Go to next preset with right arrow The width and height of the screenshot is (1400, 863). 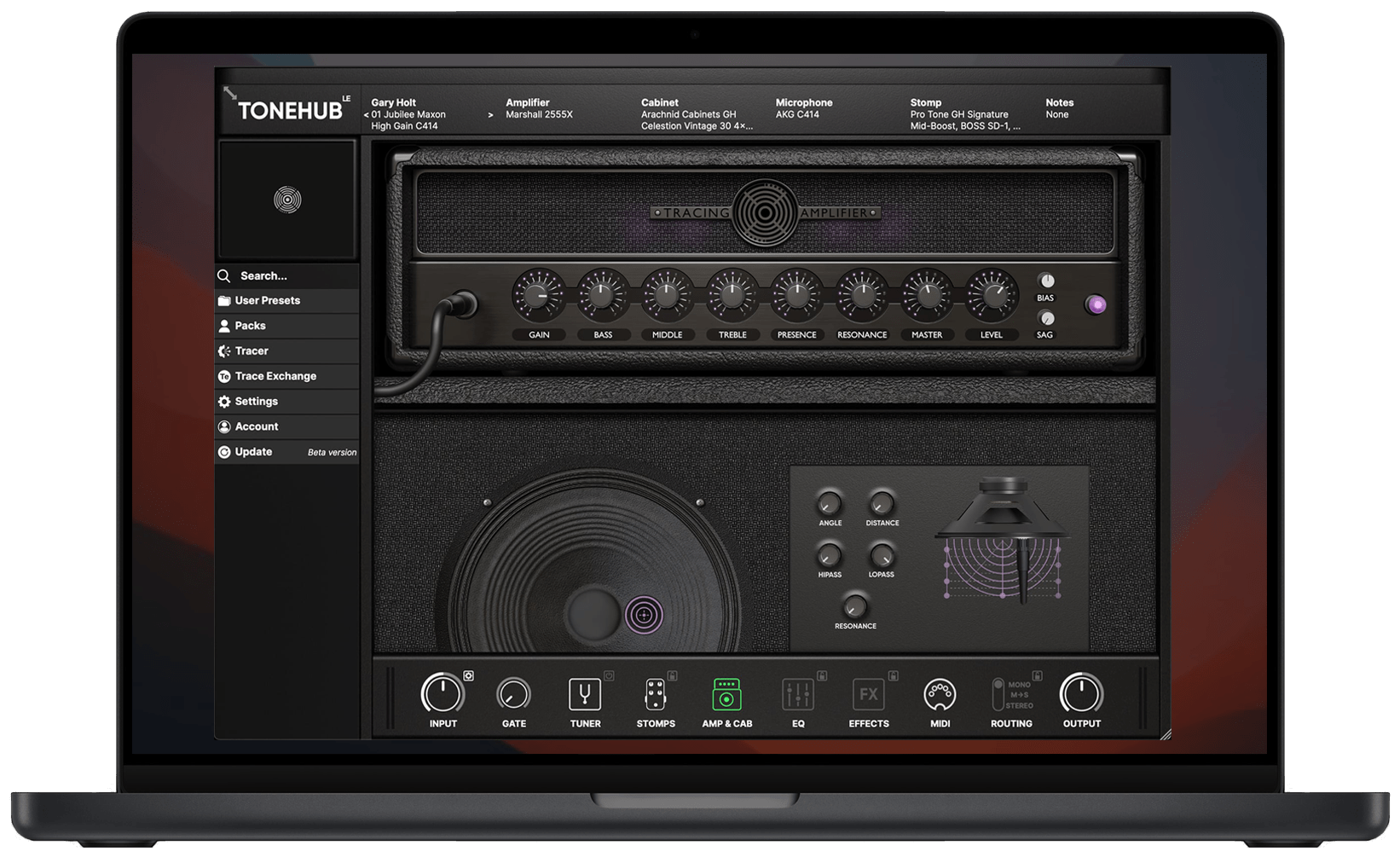click(490, 115)
